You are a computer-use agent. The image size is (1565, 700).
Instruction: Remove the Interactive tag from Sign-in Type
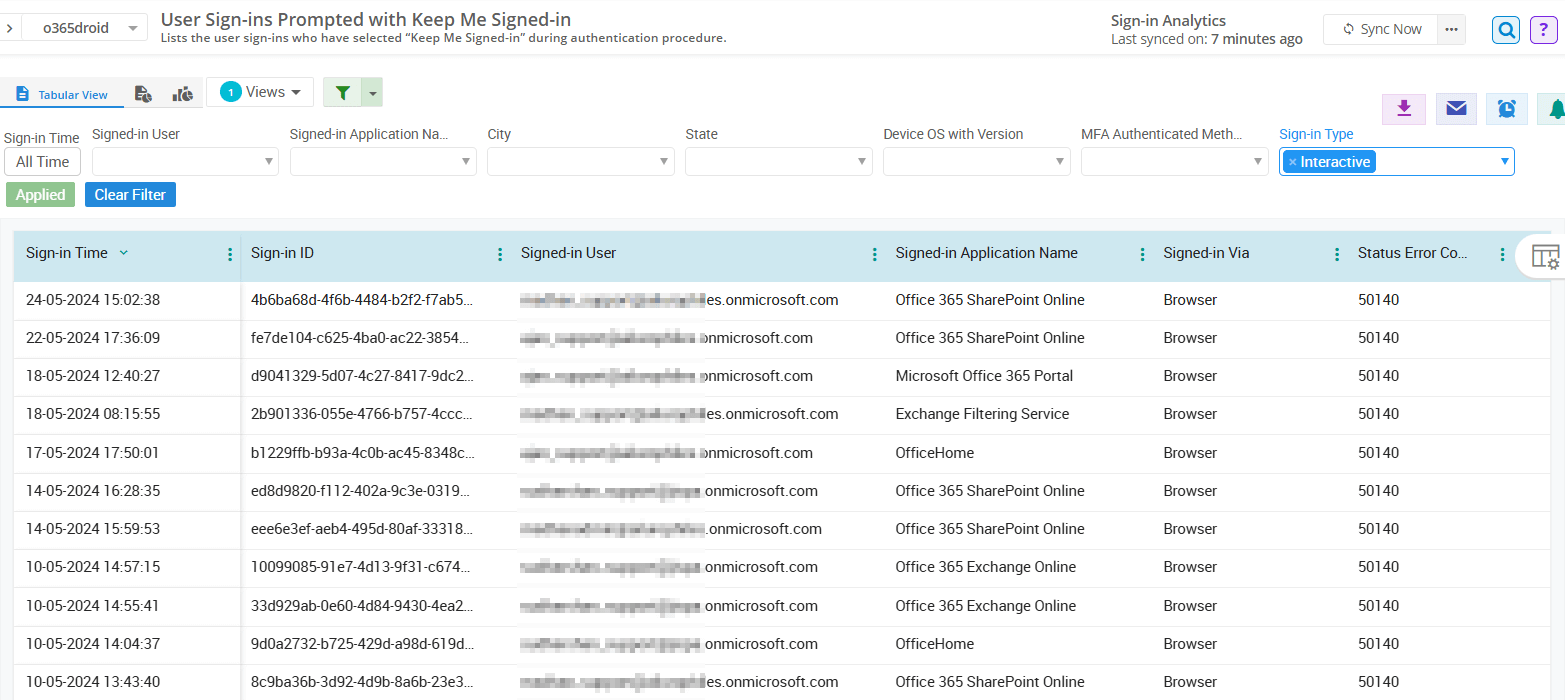click(1292, 162)
